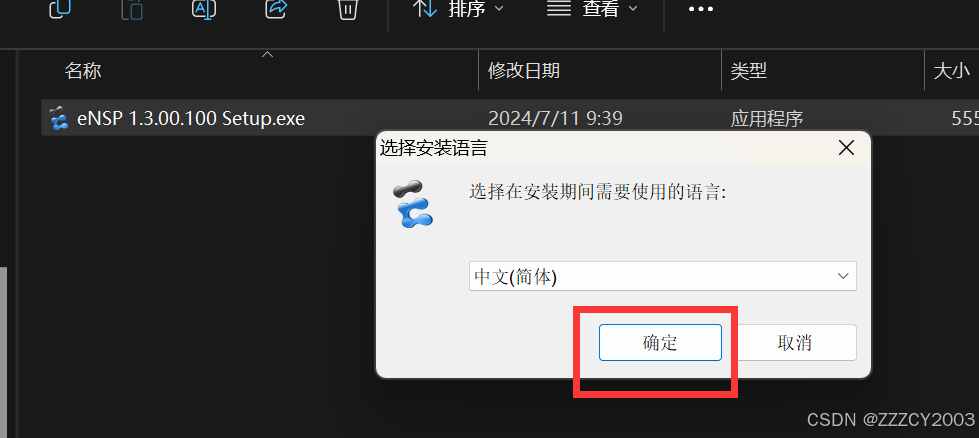Screen dimensions: 979x438
Task: Cancel installation with the 取消 button
Action: 794,343
